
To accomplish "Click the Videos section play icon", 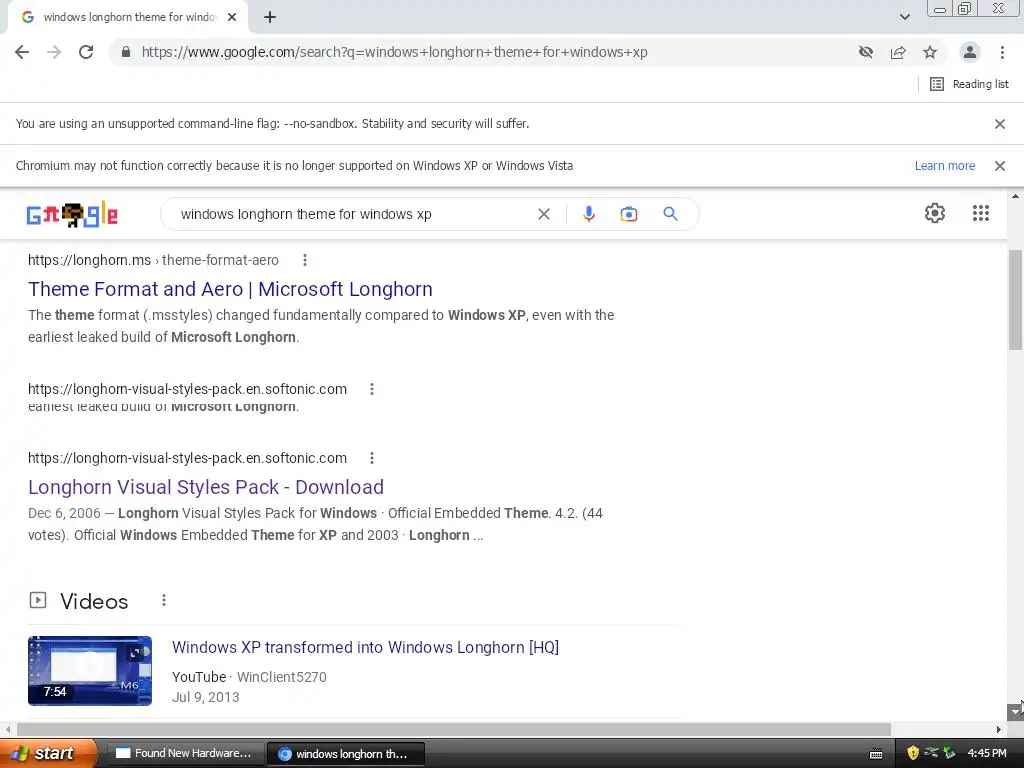I will point(38,600).
